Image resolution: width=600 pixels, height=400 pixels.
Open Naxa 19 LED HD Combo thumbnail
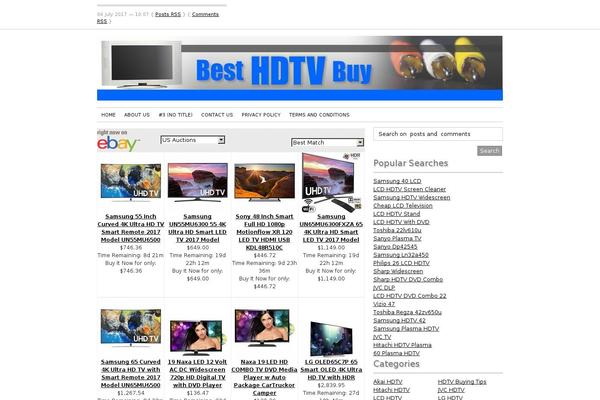coord(264,328)
